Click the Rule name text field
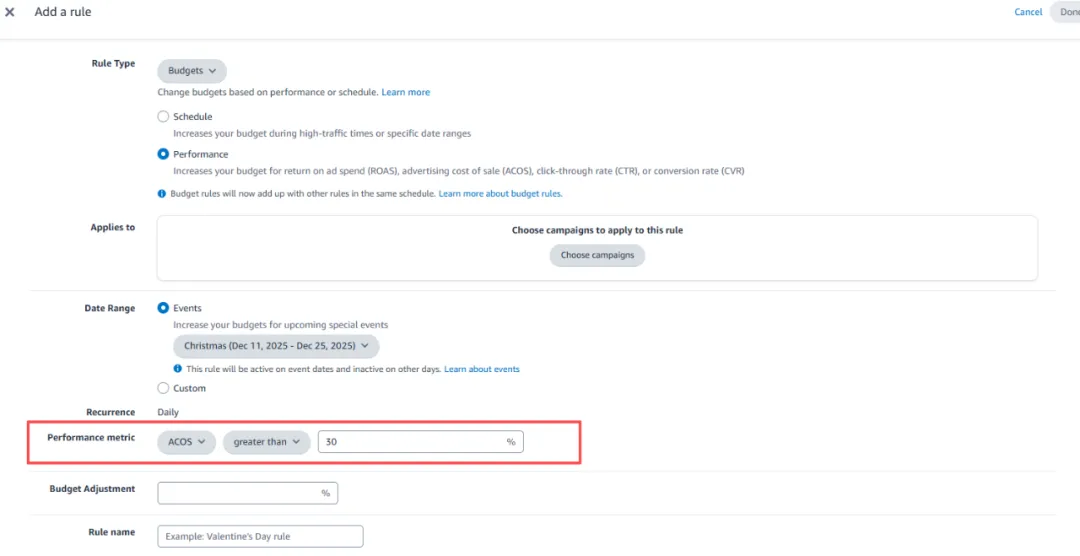 260,537
